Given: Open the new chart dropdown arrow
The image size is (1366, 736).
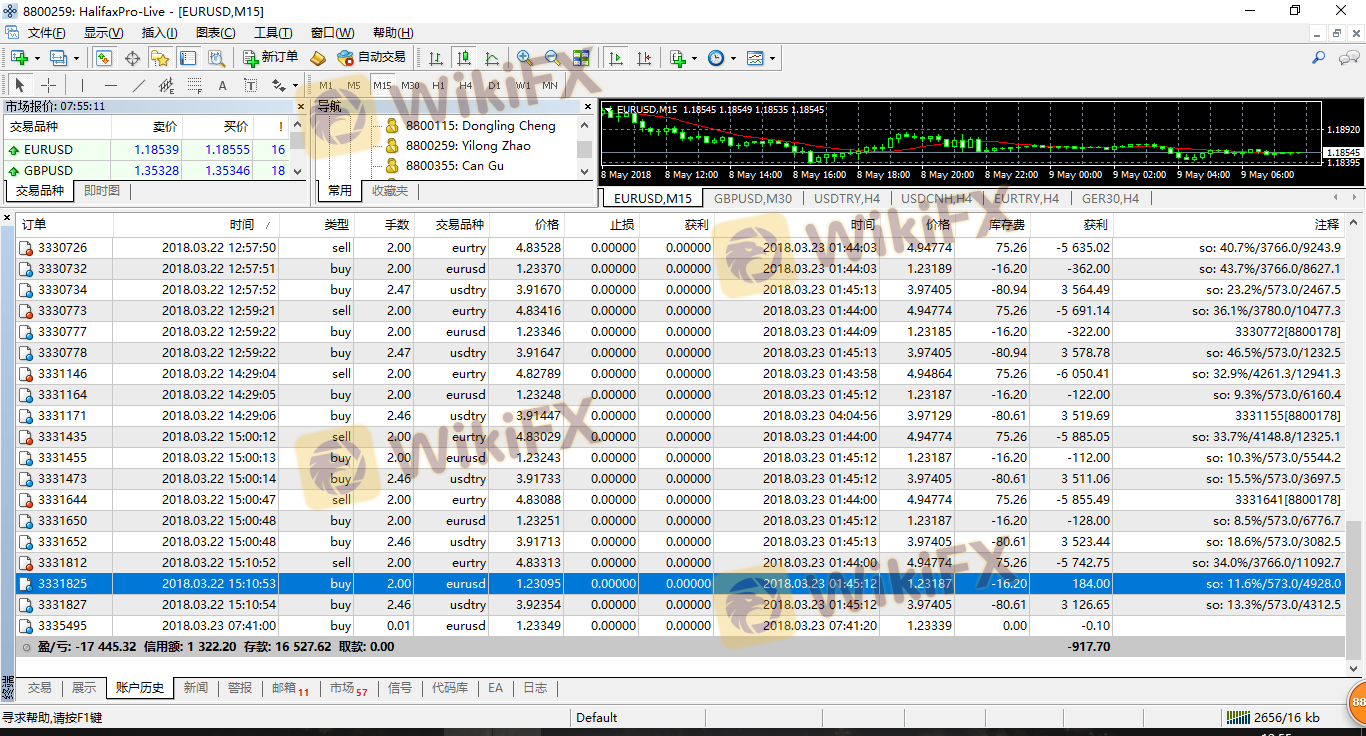Looking at the screenshot, I should coord(37,58).
